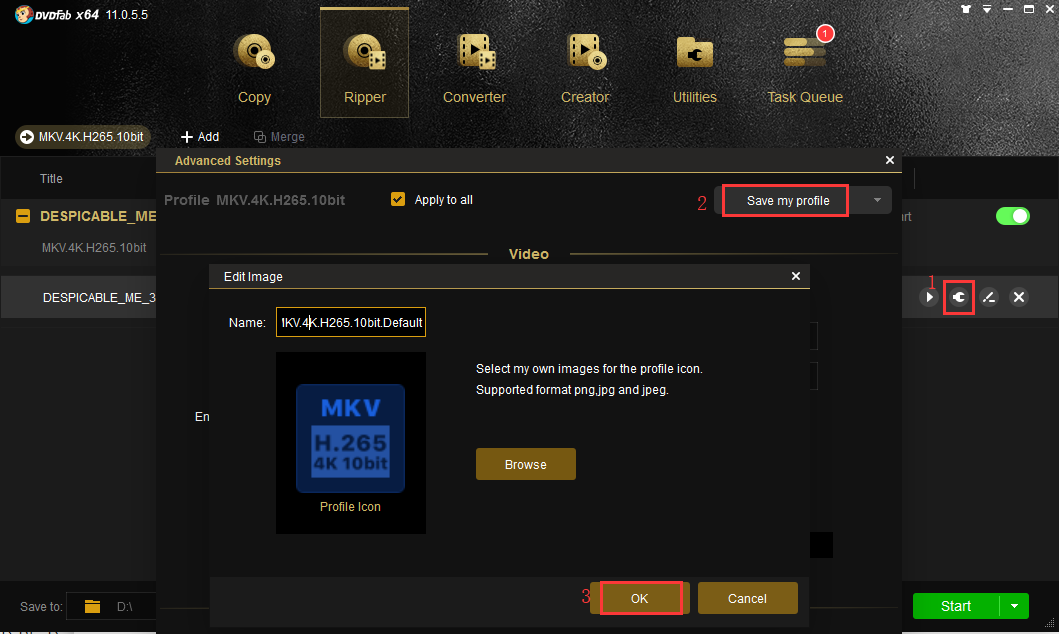Viewport: 1059px width, 634px height.
Task: Open the Utilities module
Action: tap(694, 68)
